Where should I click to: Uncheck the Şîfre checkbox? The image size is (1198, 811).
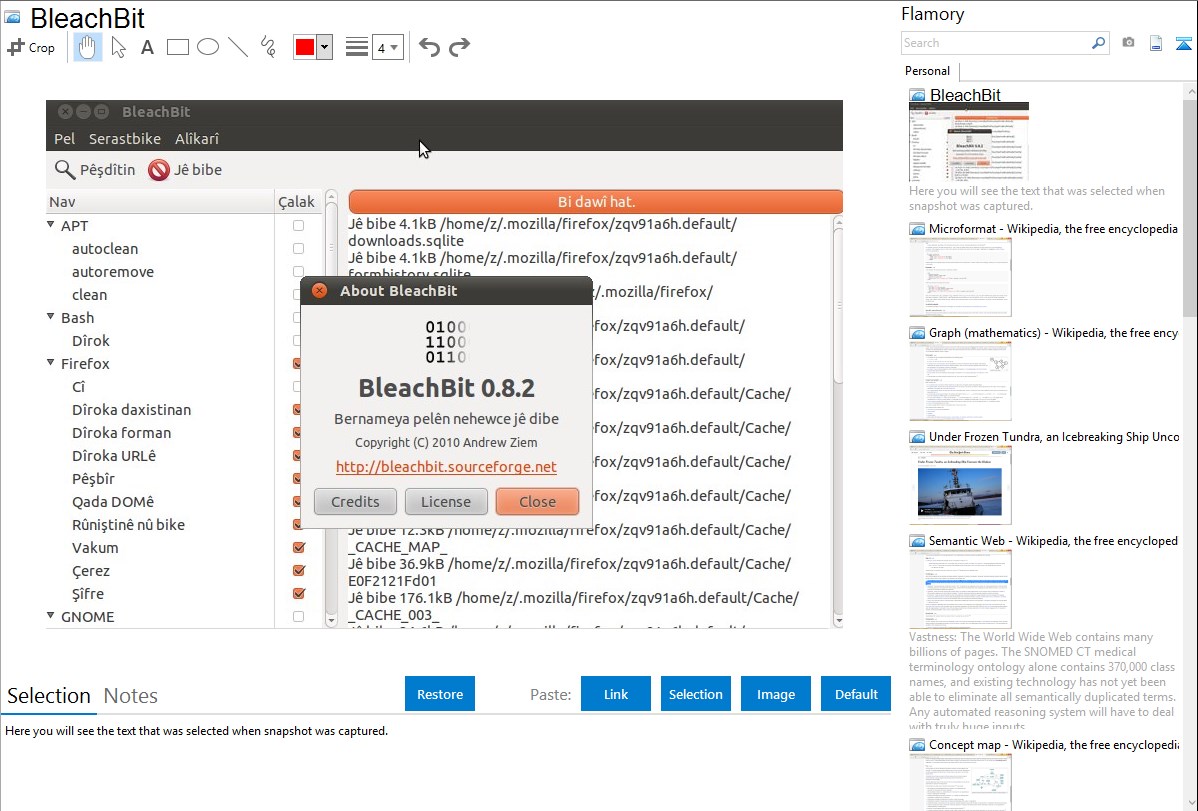[299, 593]
